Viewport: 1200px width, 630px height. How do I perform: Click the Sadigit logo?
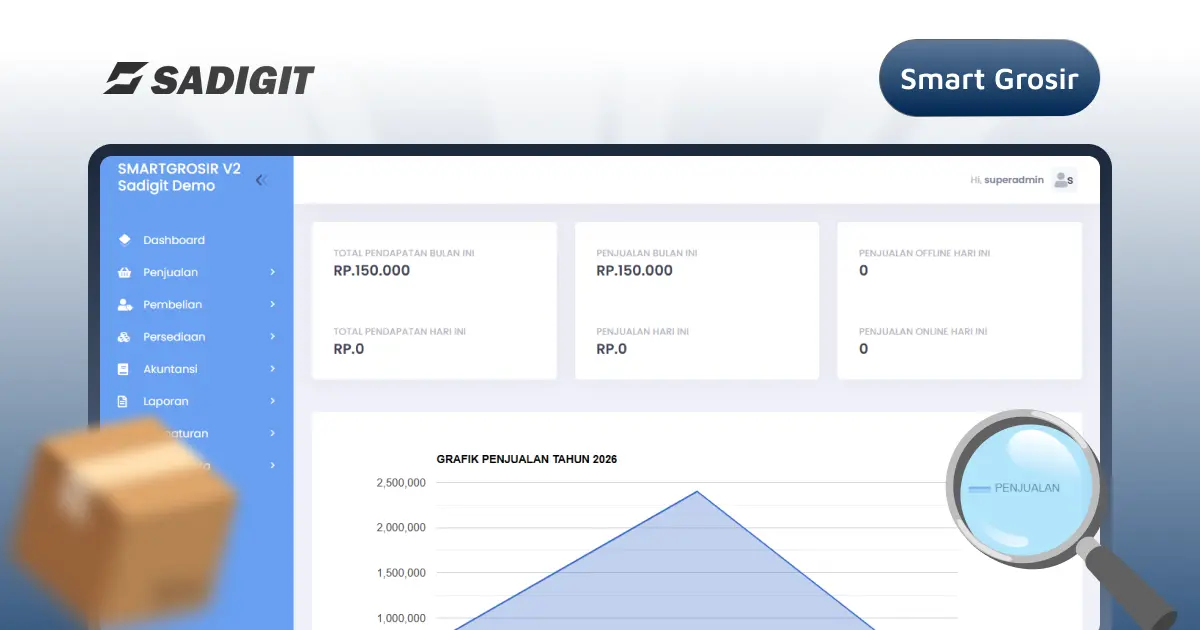point(209,79)
